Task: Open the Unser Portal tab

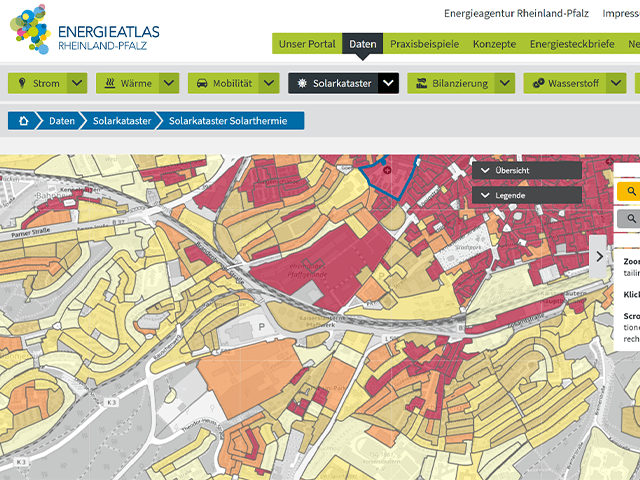Action: coord(307,44)
